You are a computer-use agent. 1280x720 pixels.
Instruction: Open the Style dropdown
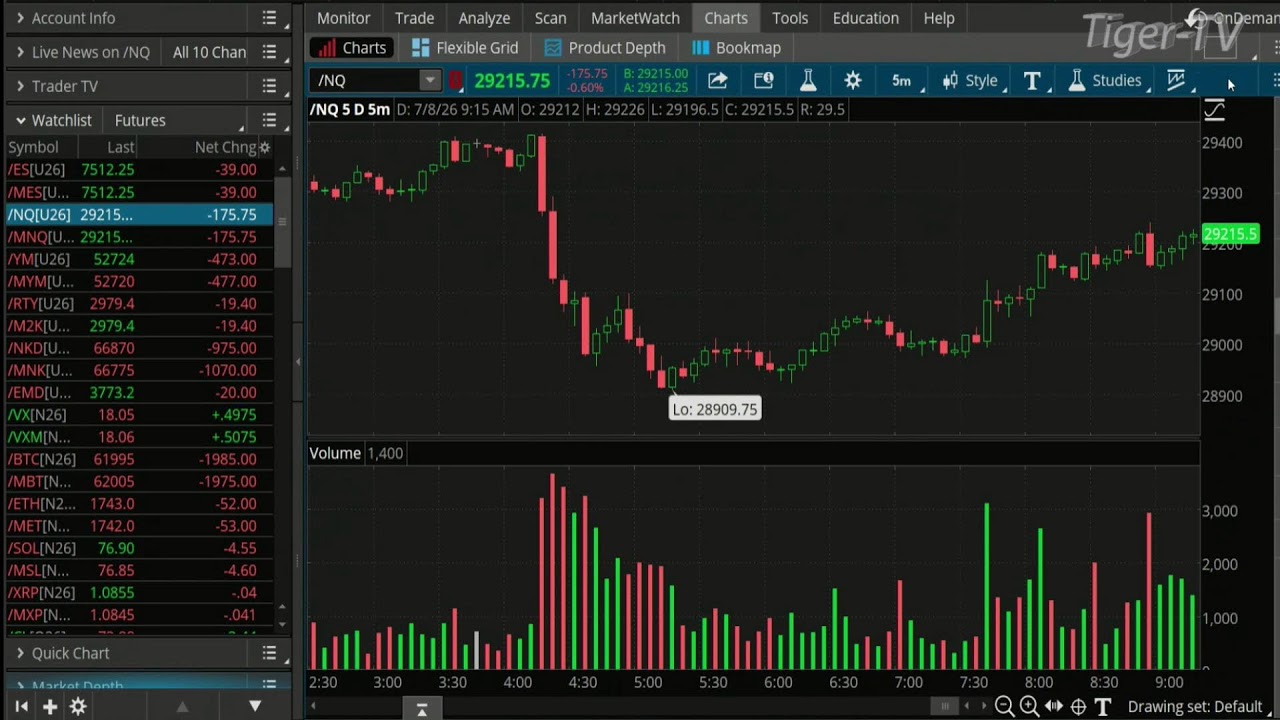point(971,81)
